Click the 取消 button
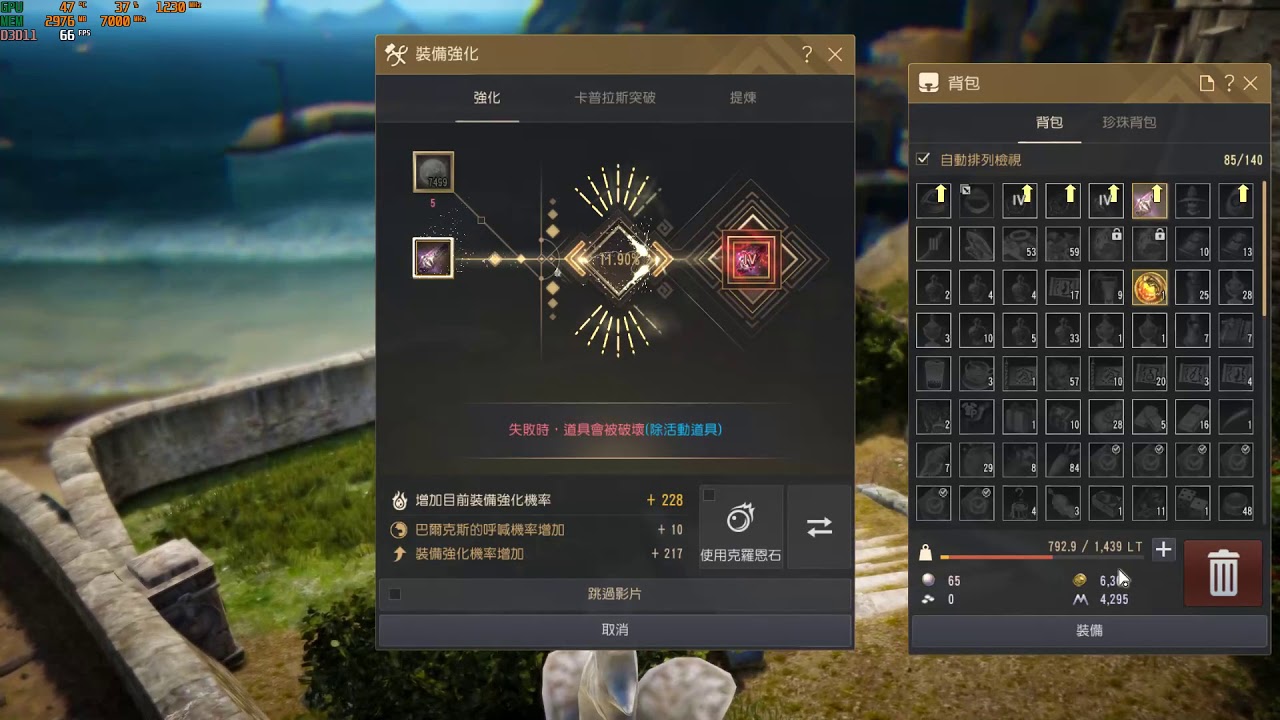Image resolution: width=1280 pixels, height=720 pixels. pyautogui.click(x=615, y=630)
